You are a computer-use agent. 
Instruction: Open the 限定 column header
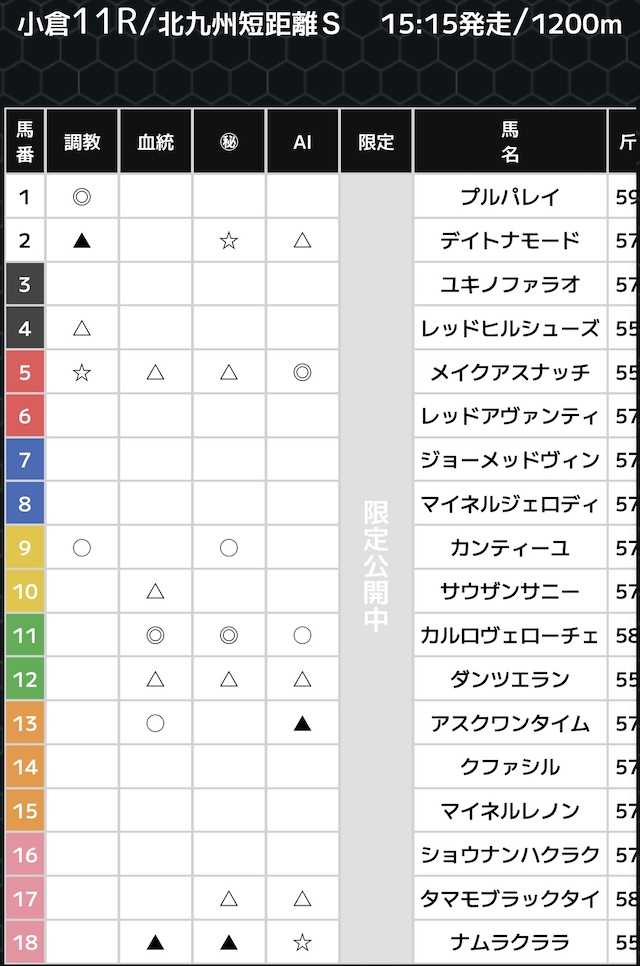[376, 142]
